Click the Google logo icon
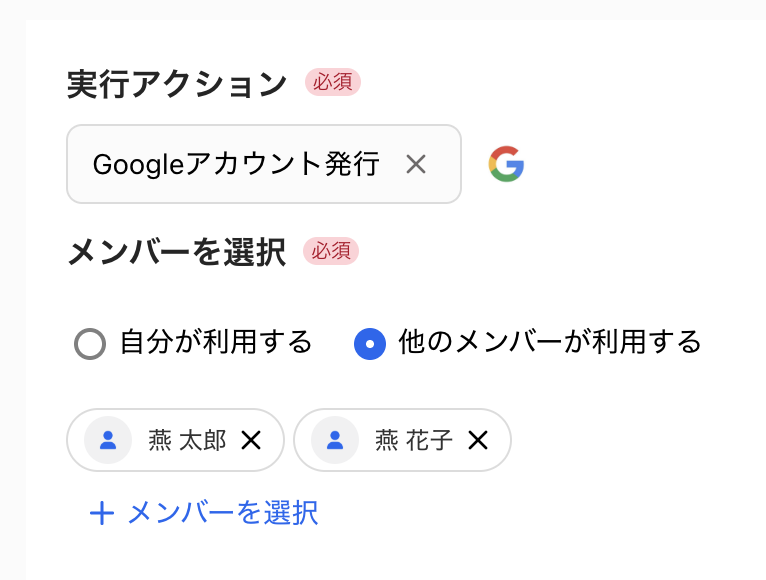 pyautogui.click(x=506, y=164)
